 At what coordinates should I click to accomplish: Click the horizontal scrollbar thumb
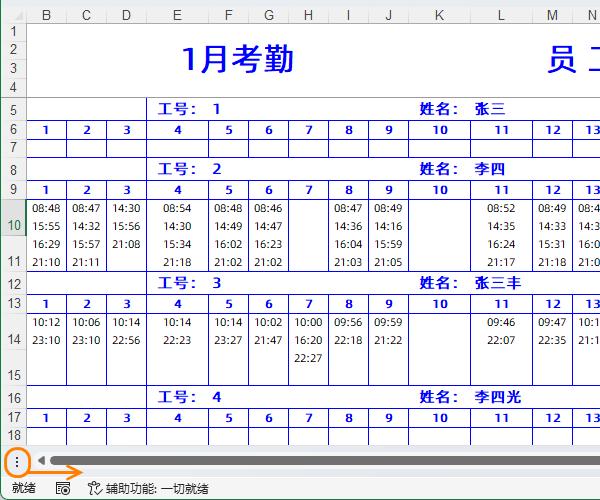tap(325, 460)
